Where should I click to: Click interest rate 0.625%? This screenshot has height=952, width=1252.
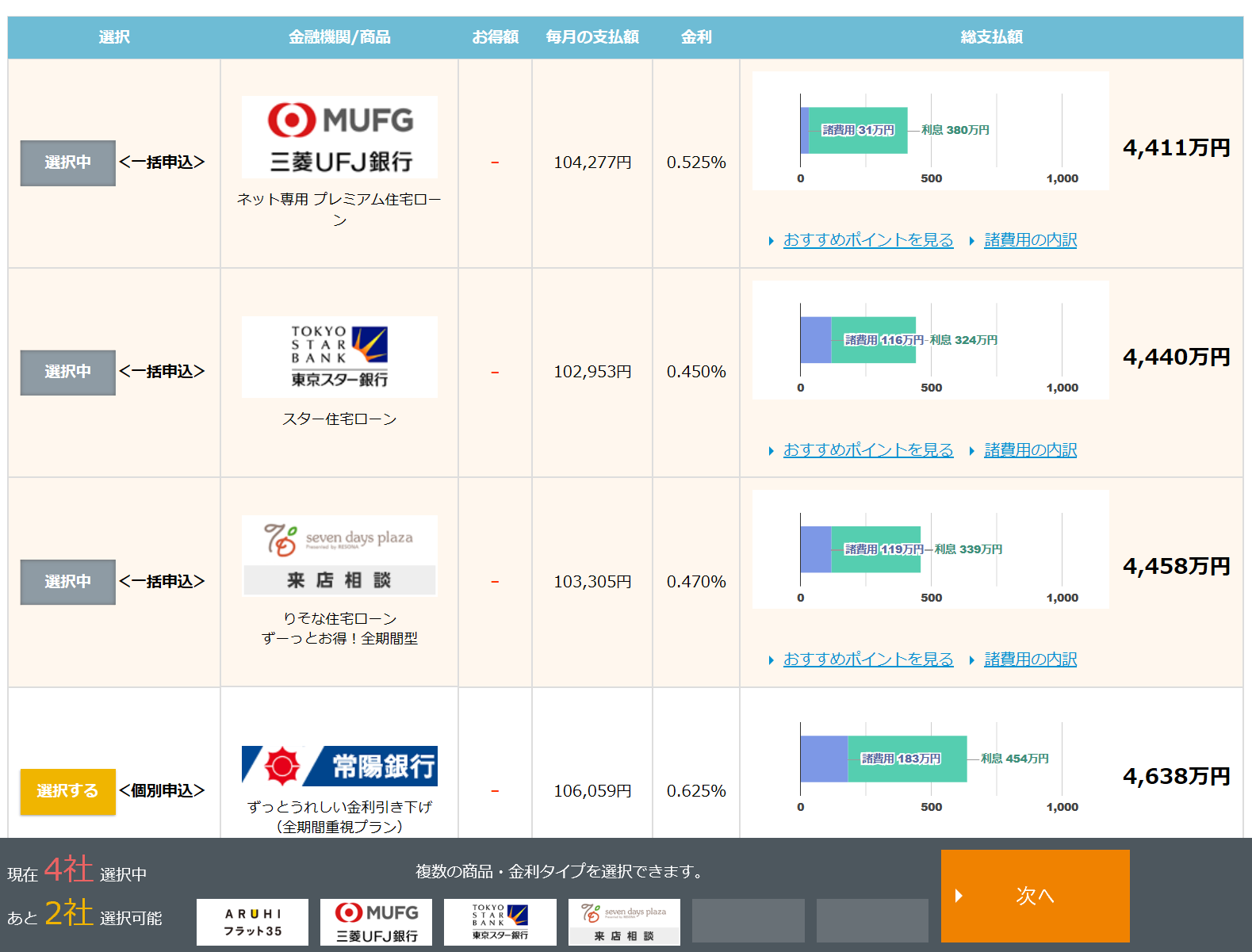[696, 791]
